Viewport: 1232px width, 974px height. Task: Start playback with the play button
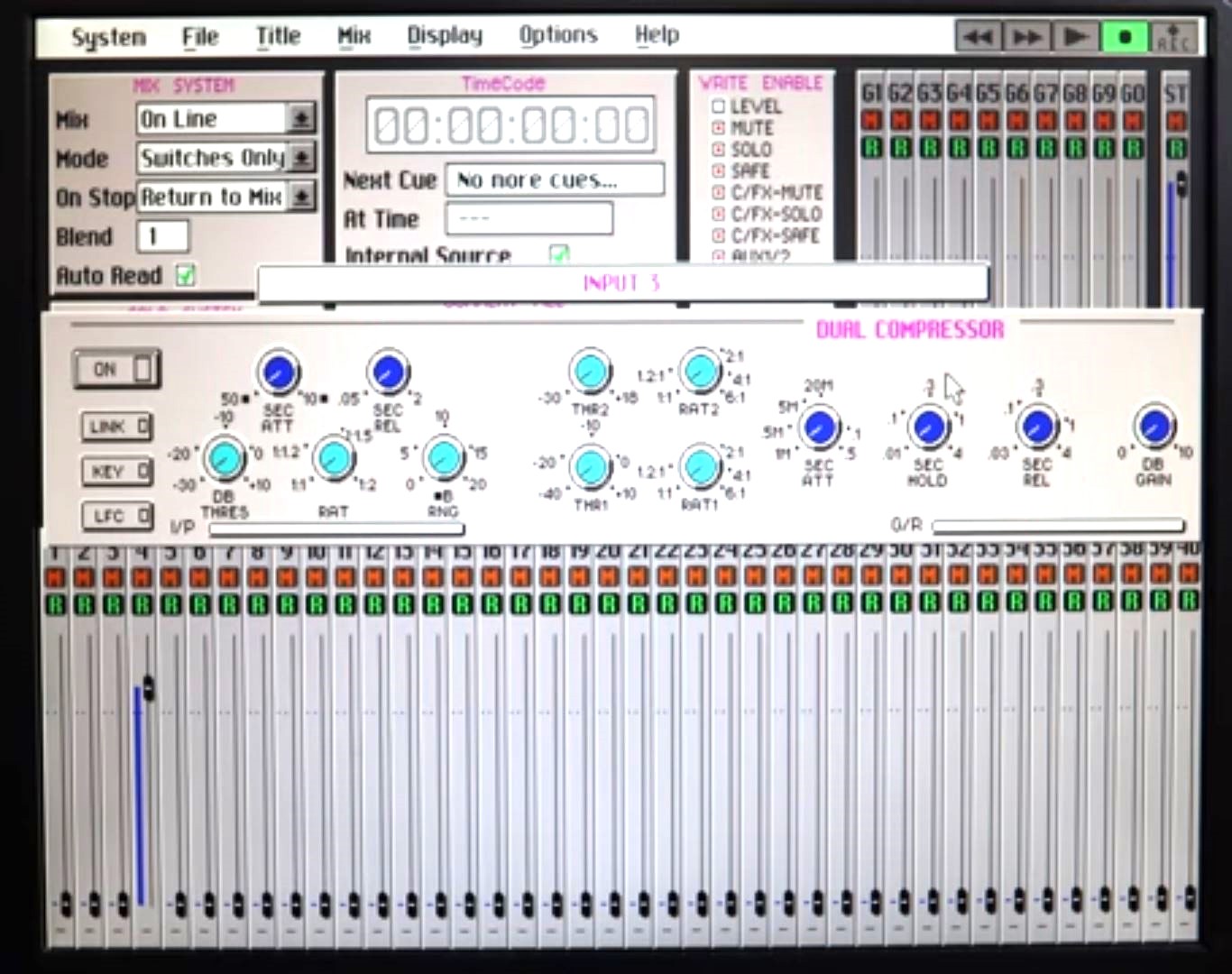click(x=1076, y=37)
